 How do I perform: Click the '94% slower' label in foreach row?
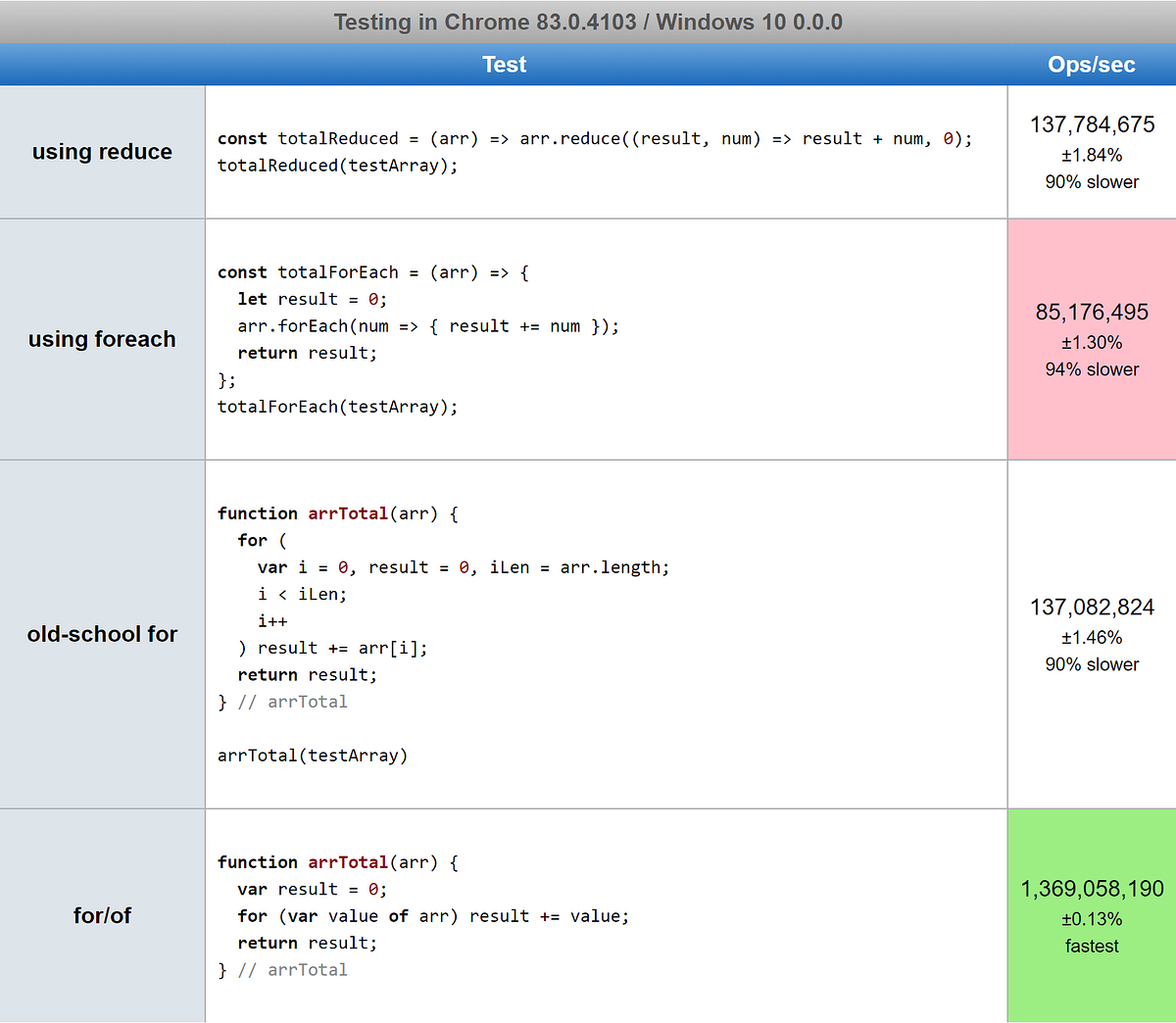[x=1092, y=369]
